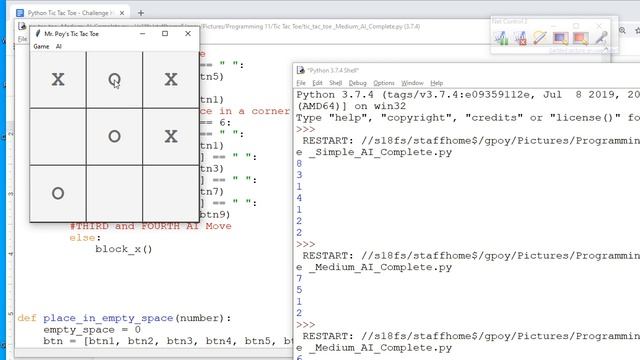Click the blue screen capture icon in Net Control
The height and width of the screenshot is (360, 640).
click(560, 38)
